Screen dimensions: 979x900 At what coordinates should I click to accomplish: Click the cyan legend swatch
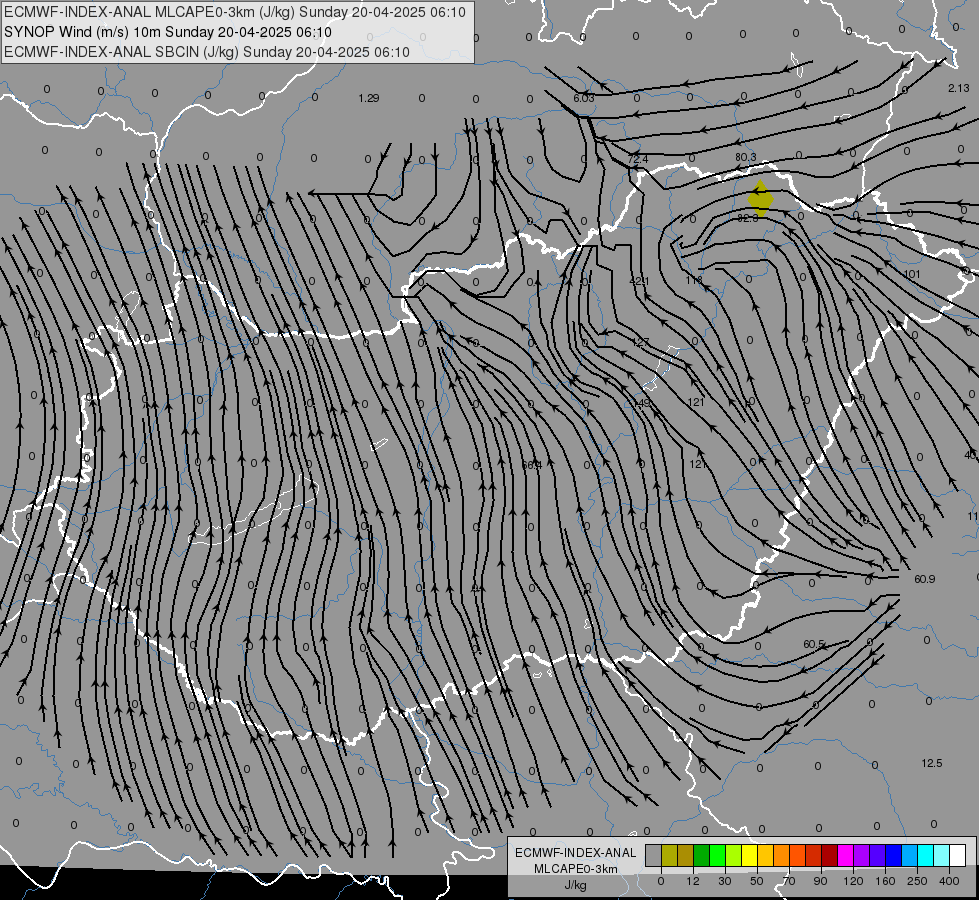click(925, 855)
